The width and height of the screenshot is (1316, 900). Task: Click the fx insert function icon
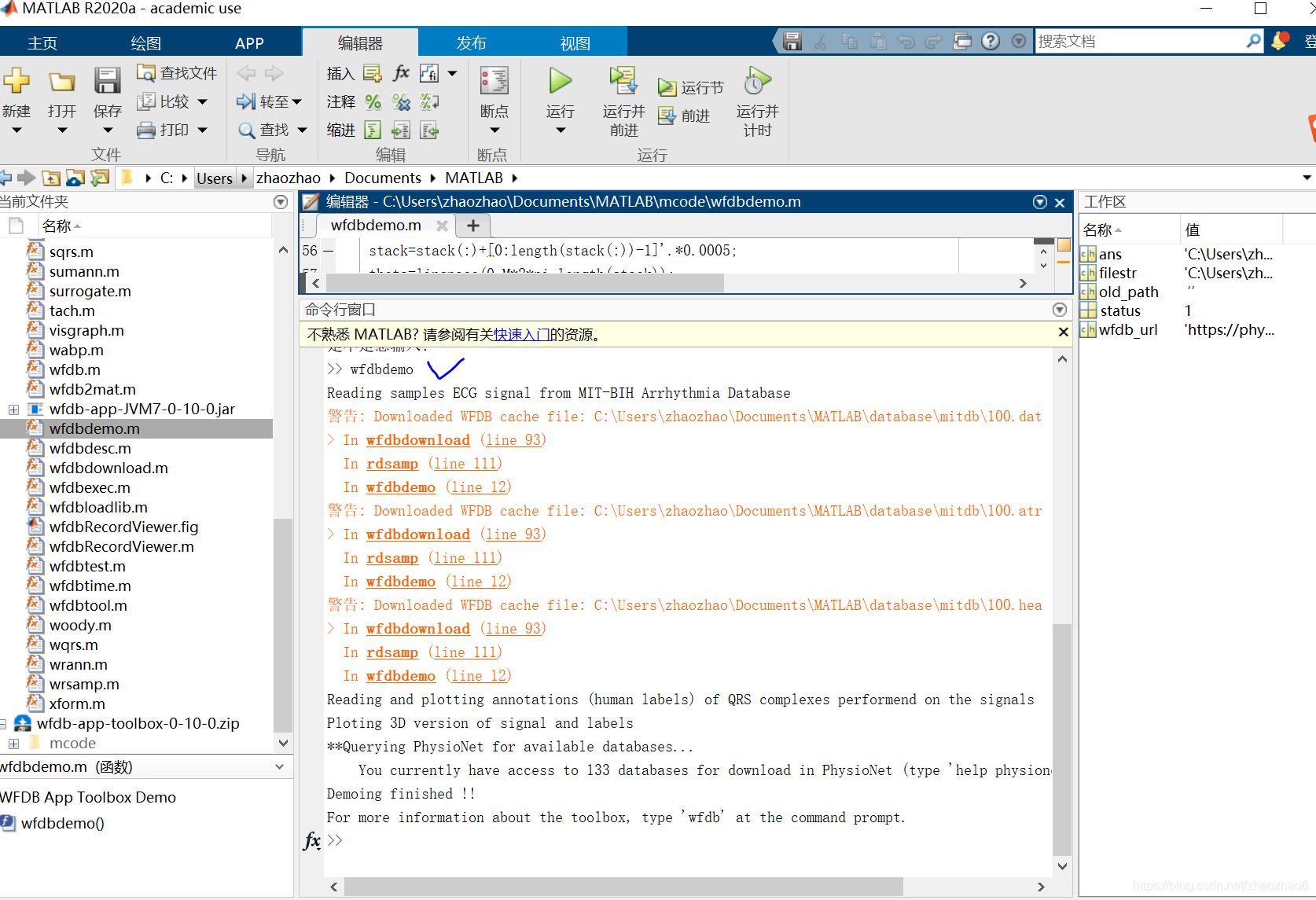[401, 72]
